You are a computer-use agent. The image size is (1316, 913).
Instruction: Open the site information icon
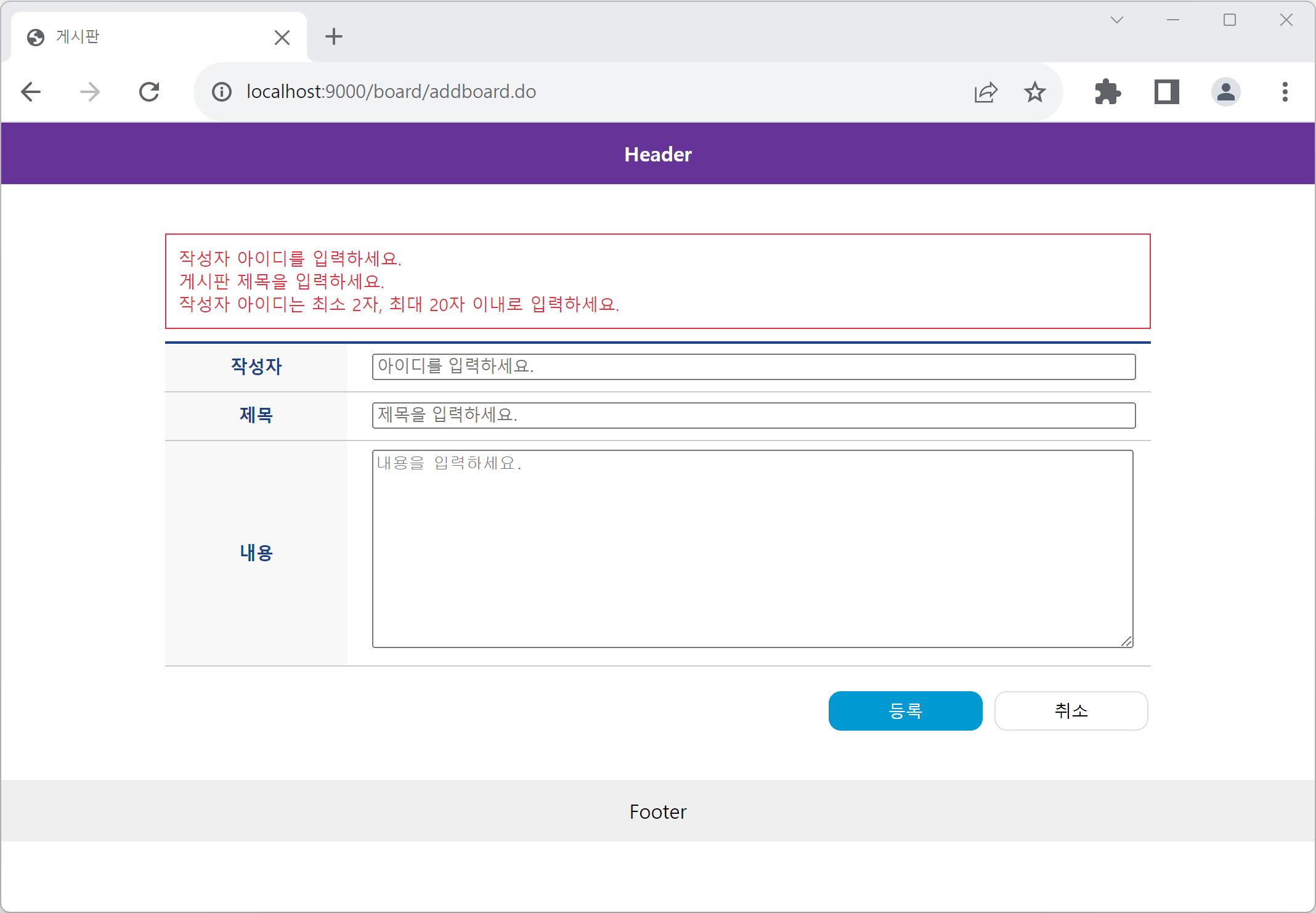(x=222, y=92)
